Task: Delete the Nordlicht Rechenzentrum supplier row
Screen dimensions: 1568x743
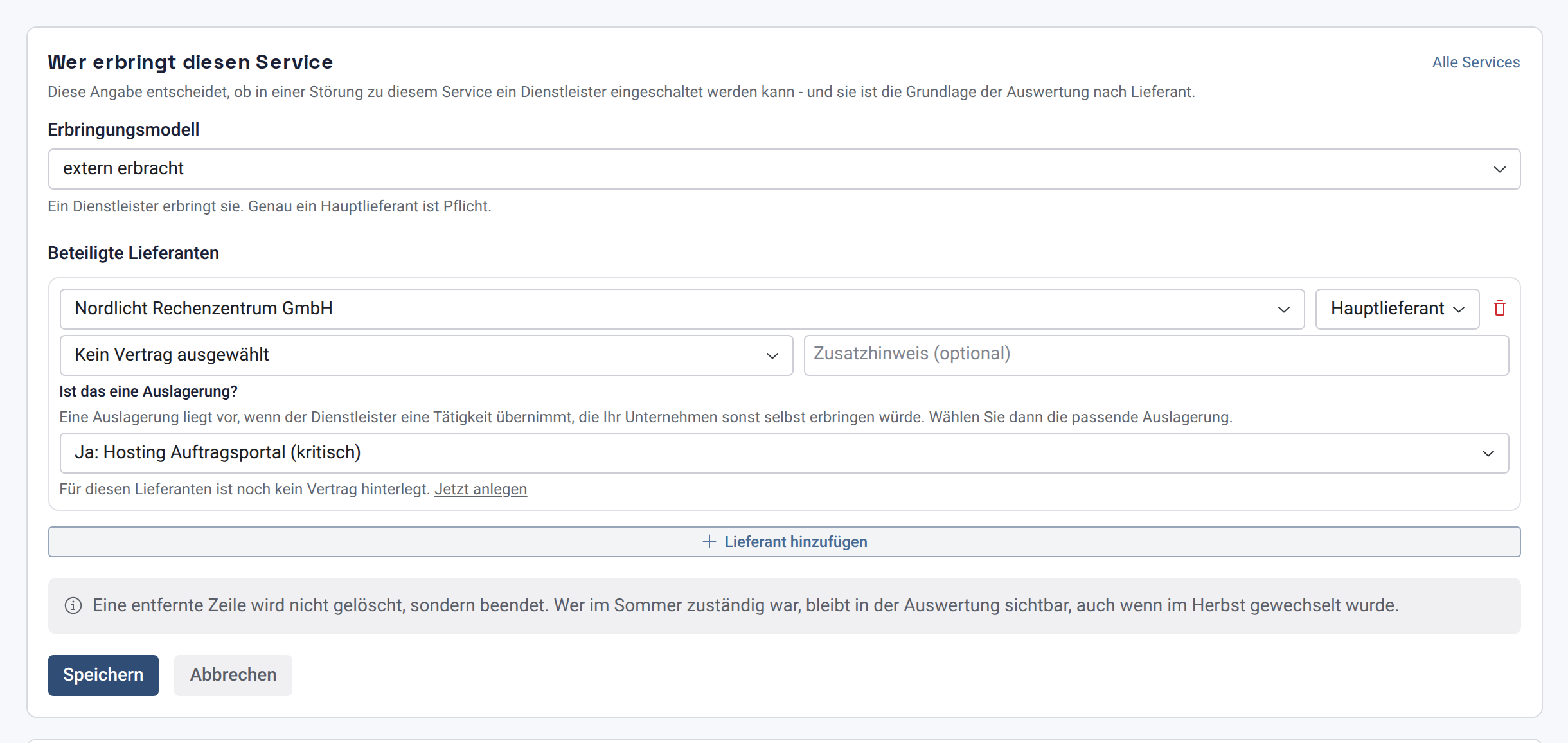Action: [x=1500, y=309]
